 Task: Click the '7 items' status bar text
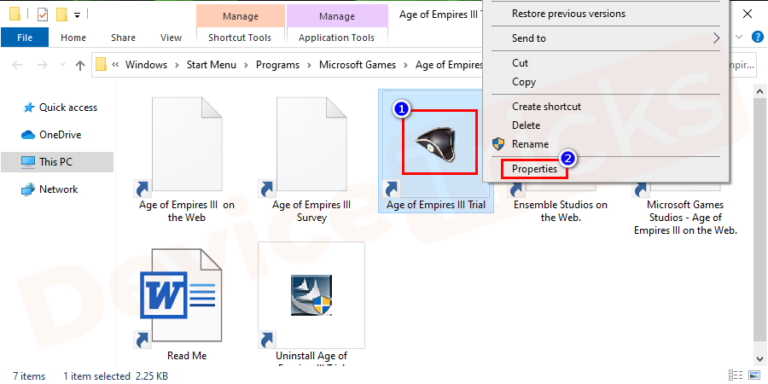click(29, 376)
